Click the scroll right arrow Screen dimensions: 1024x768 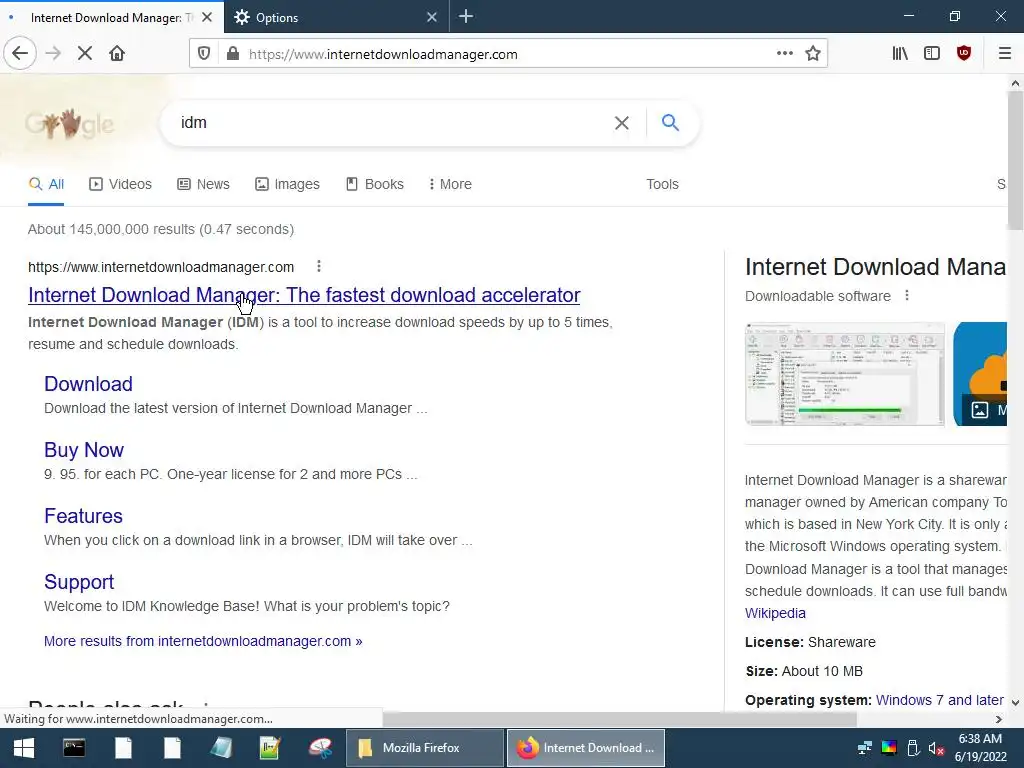tap(999, 719)
